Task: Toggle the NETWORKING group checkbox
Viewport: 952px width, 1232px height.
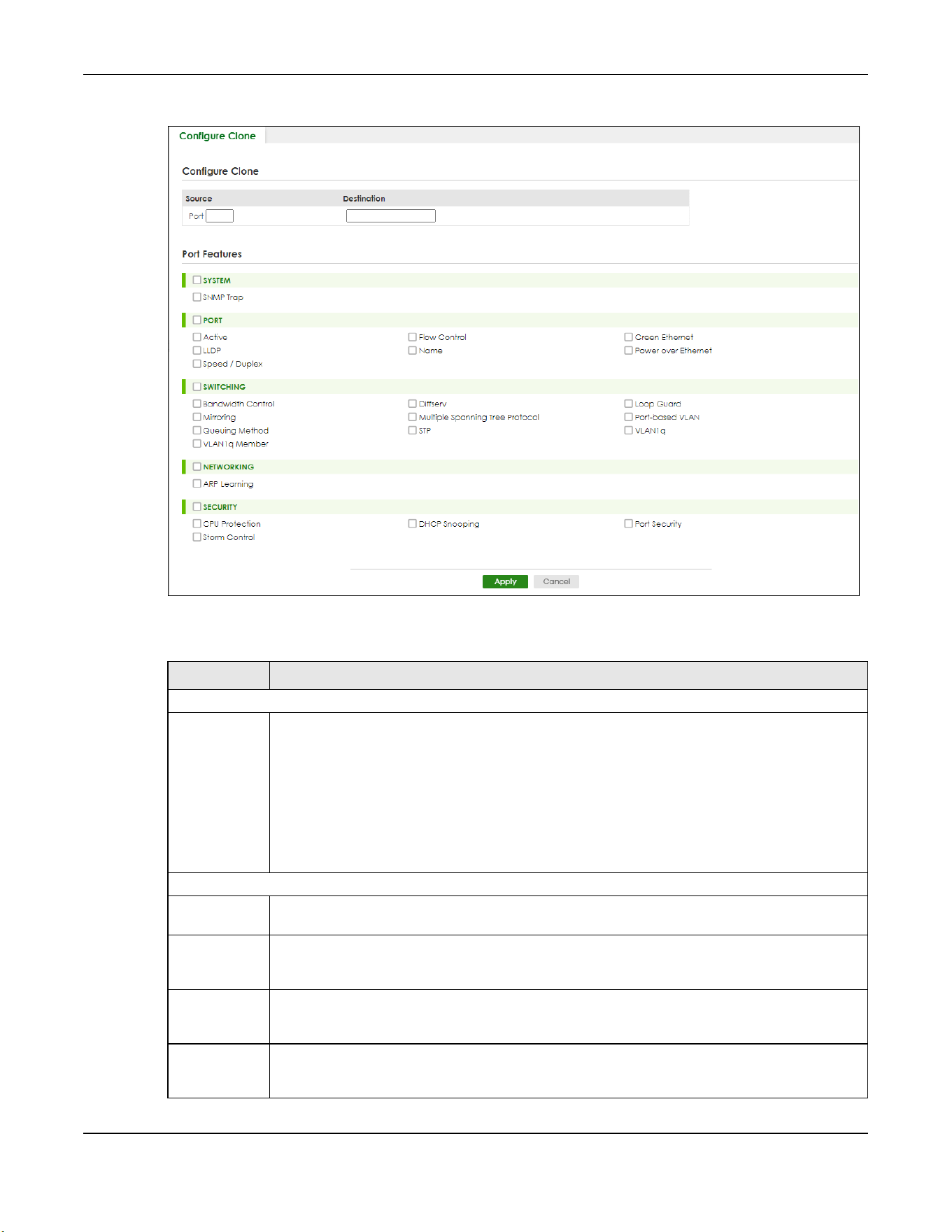Action: [197, 467]
